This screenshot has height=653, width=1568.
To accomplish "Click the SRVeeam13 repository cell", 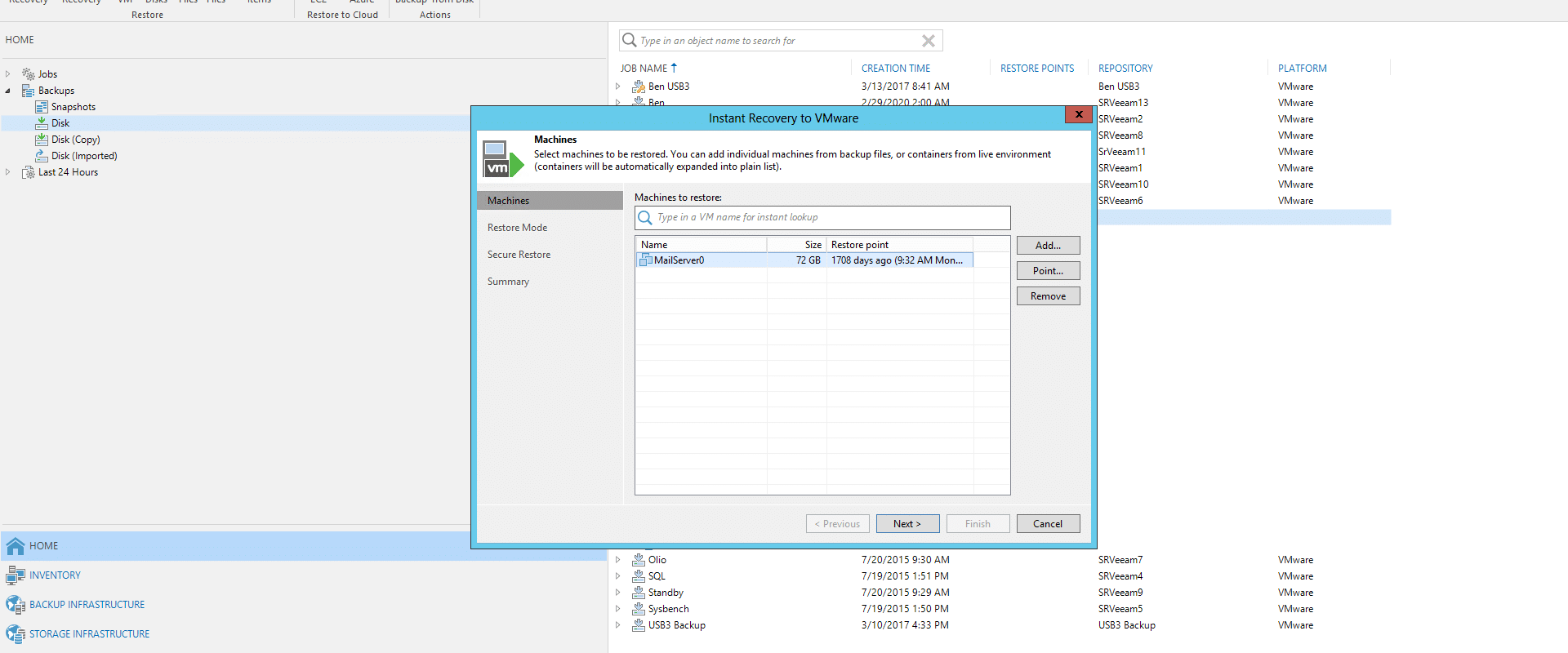I will pyautogui.click(x=1123, y=103).
